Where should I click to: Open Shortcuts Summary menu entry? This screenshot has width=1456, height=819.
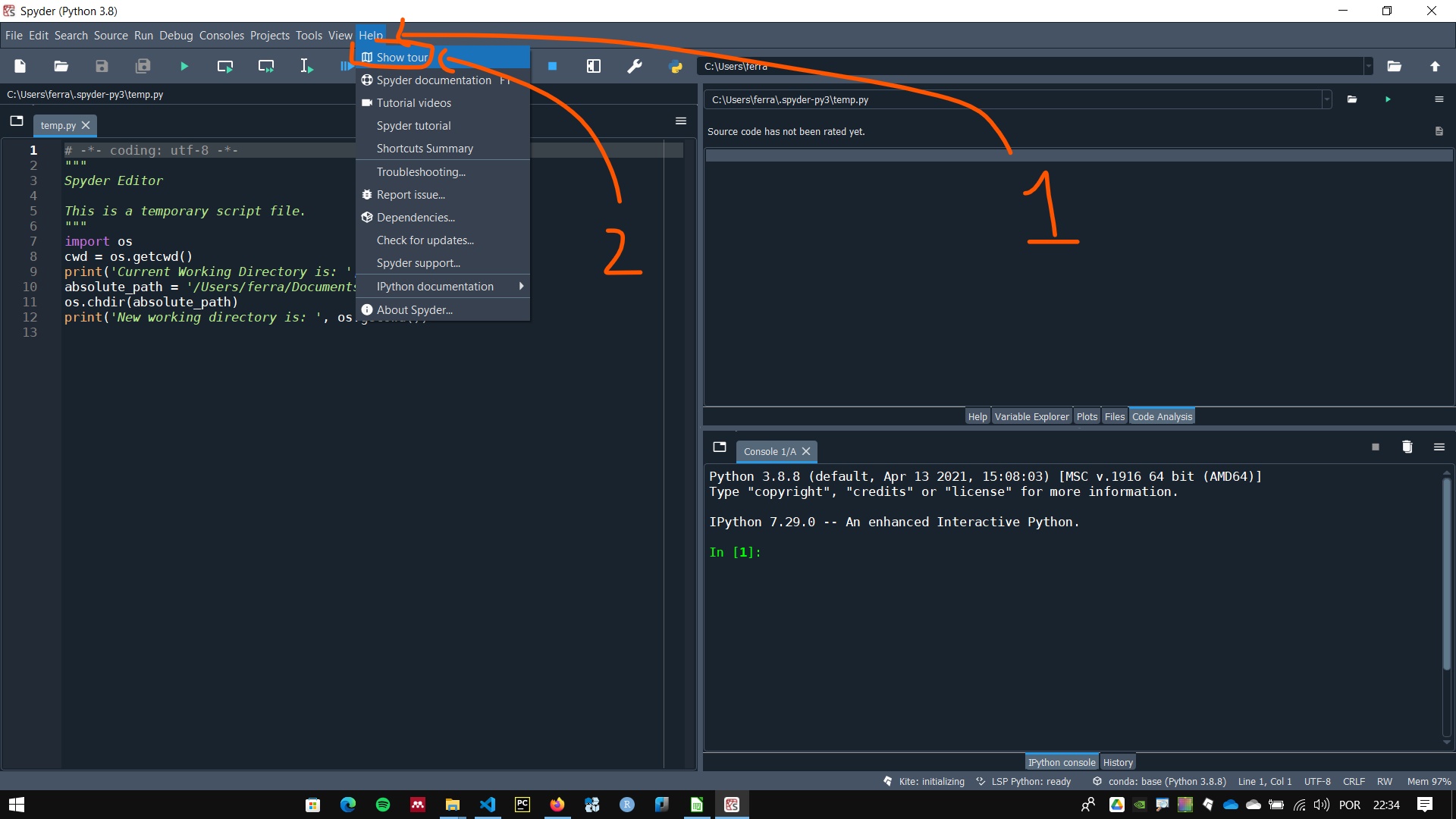pyautogui.click(x=443, y=149)
